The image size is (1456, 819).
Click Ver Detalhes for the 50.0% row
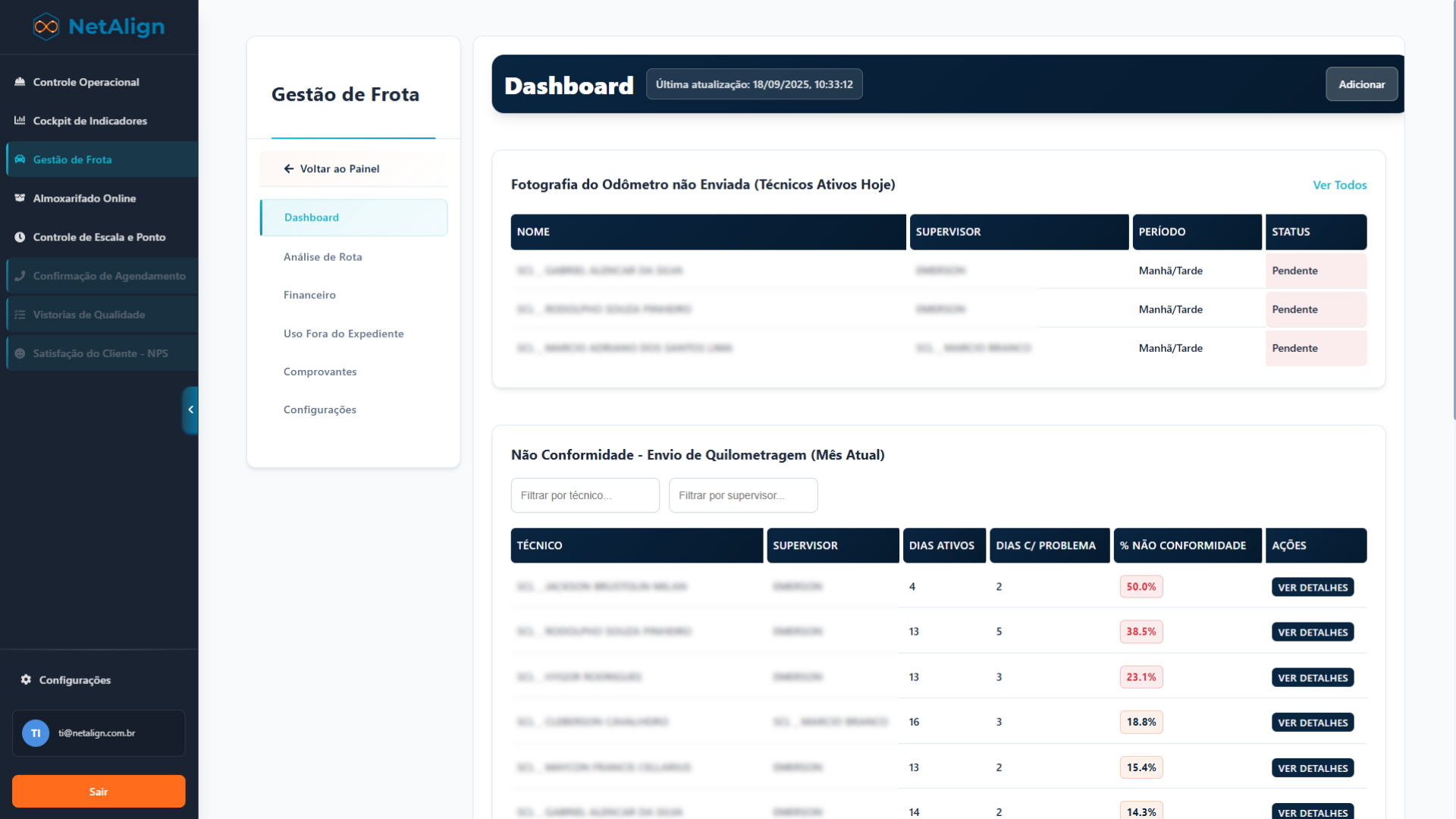point(1312,587)
